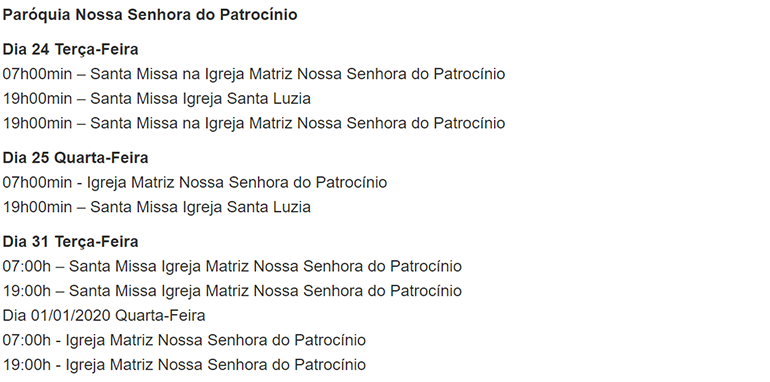Click the heading Paróquia Nossa Senhora do Patrocínio
This screenshot has height=382, width=770.
(x=150, y=15)
